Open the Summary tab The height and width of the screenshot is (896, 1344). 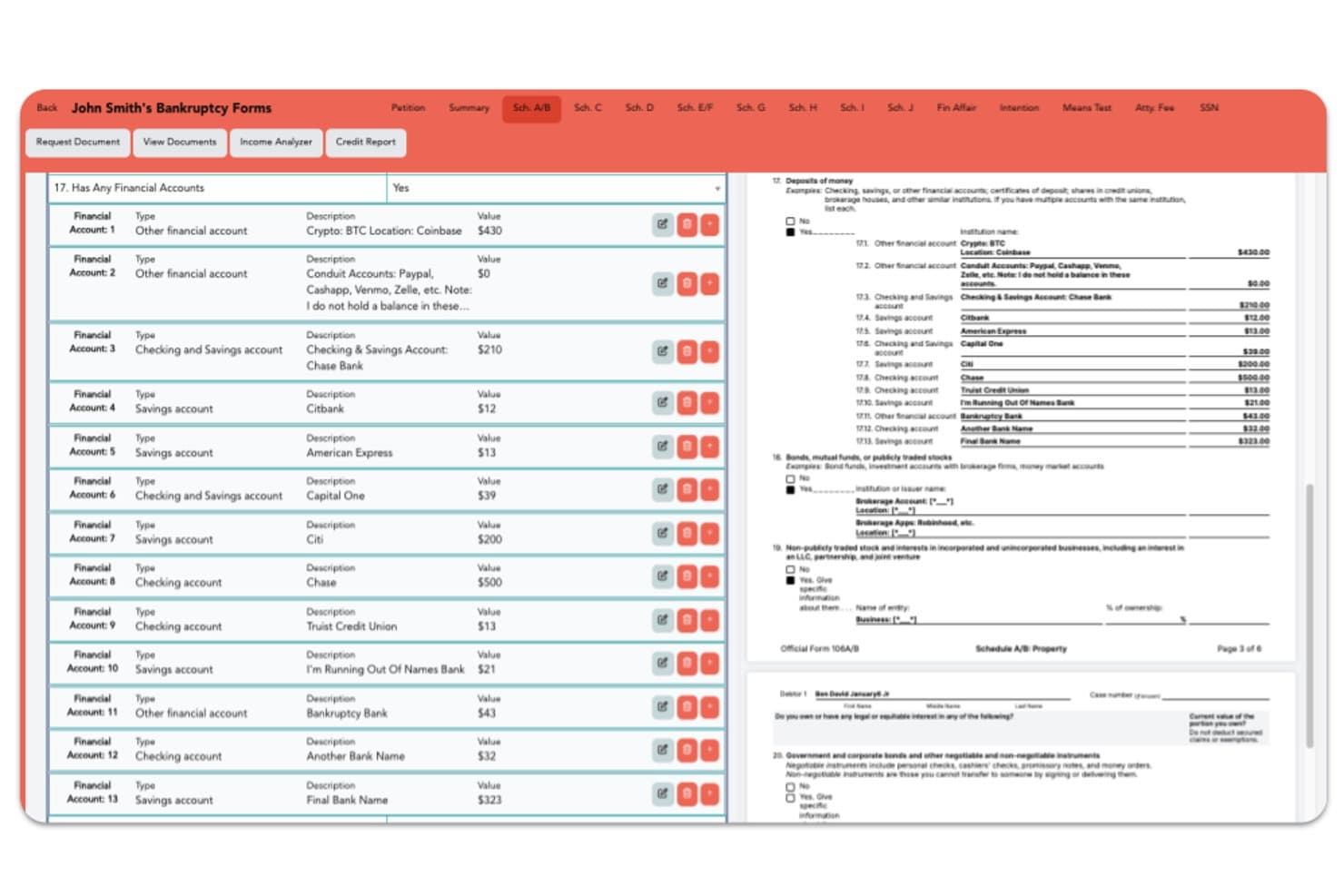[x=469, y=108]
